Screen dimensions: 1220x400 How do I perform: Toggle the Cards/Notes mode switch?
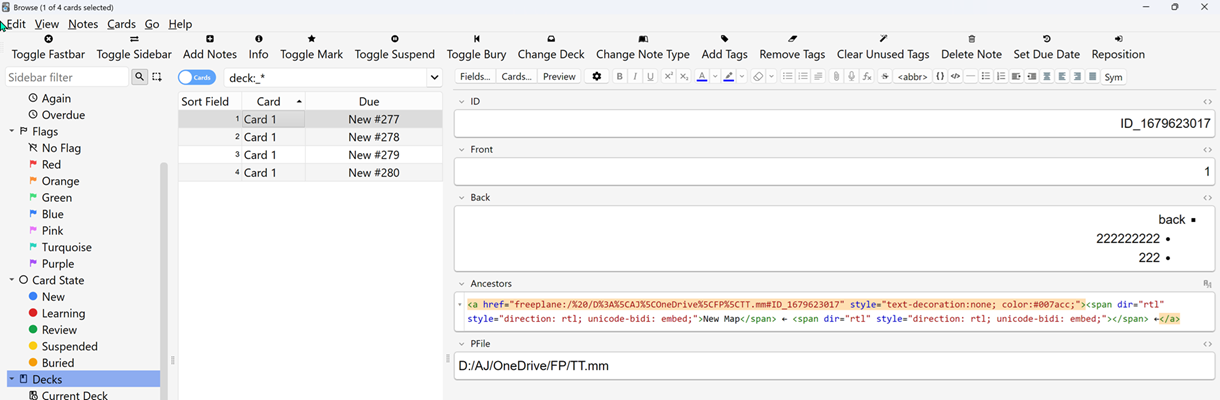pos(197,78)
